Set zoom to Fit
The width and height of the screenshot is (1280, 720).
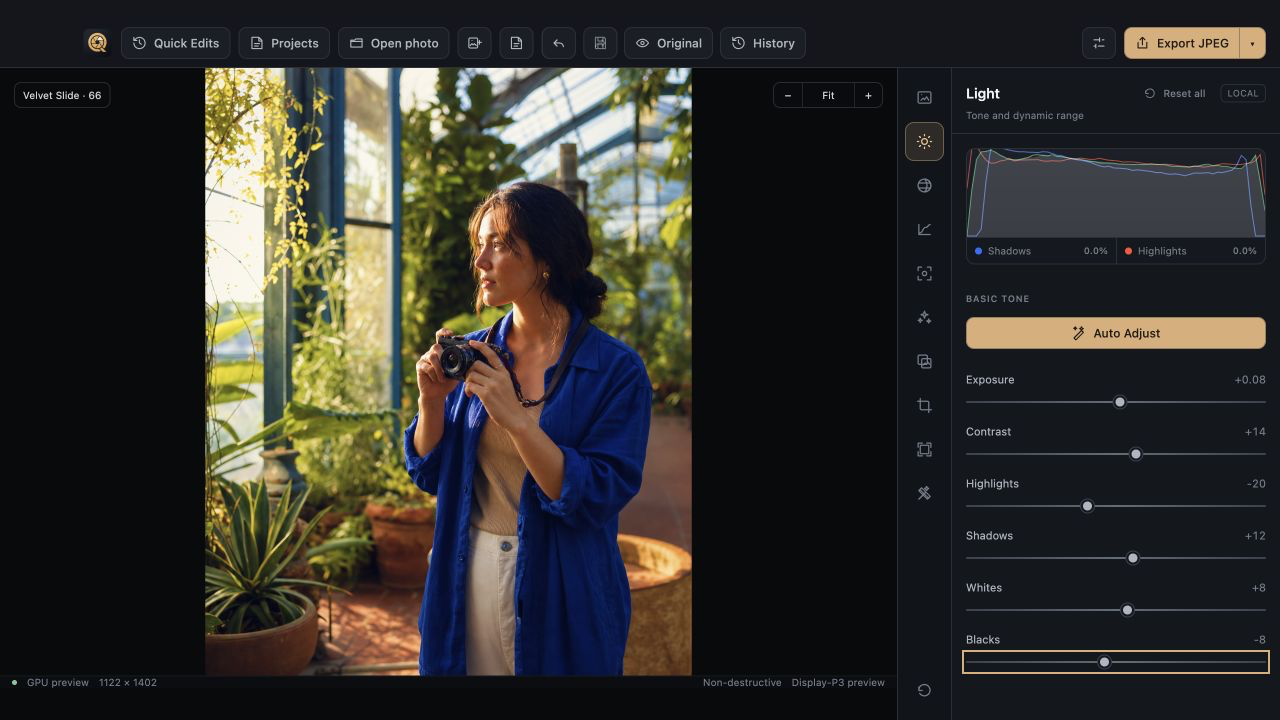[828, 95]
